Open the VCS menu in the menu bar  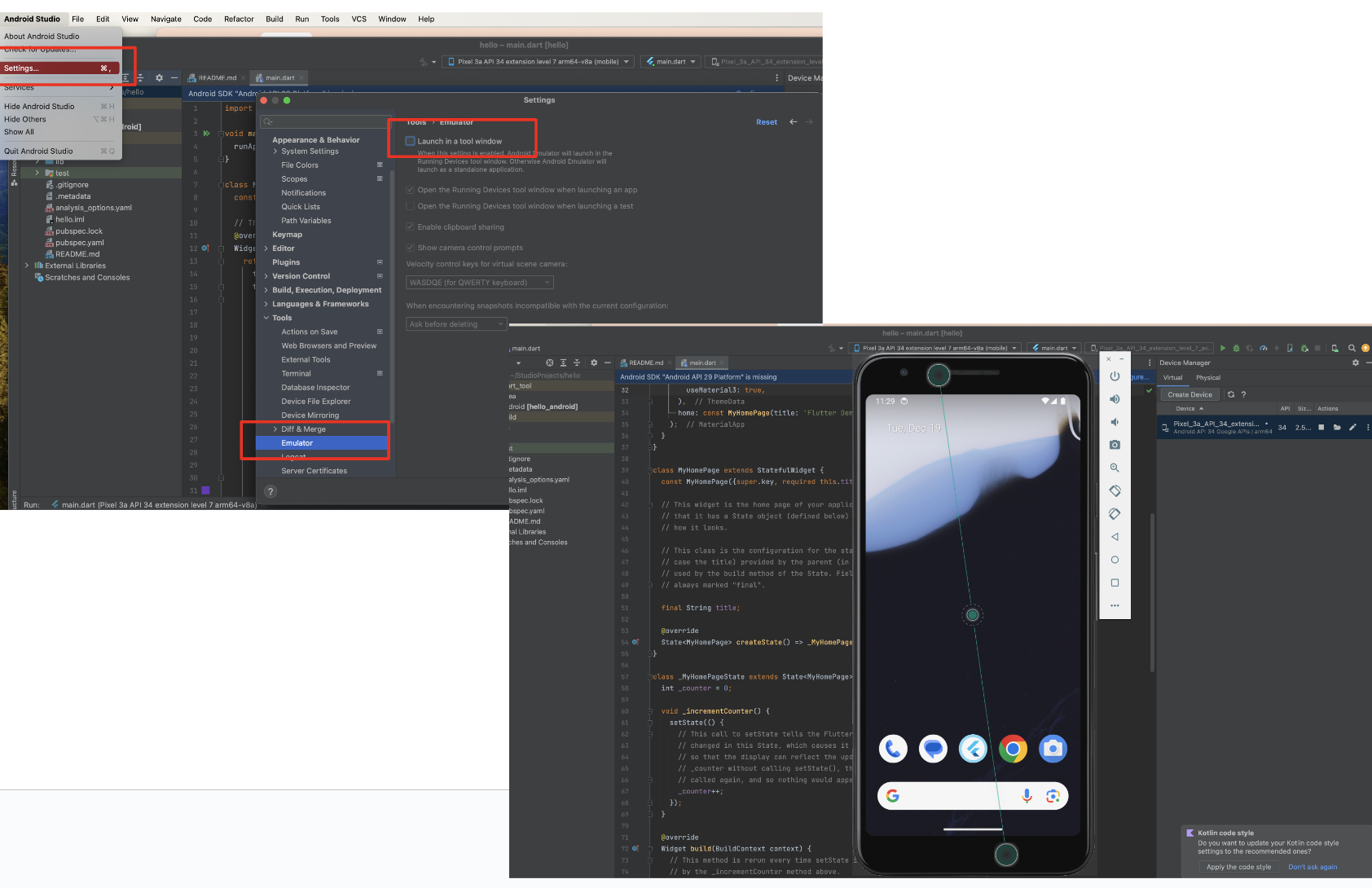click(359, 19)
